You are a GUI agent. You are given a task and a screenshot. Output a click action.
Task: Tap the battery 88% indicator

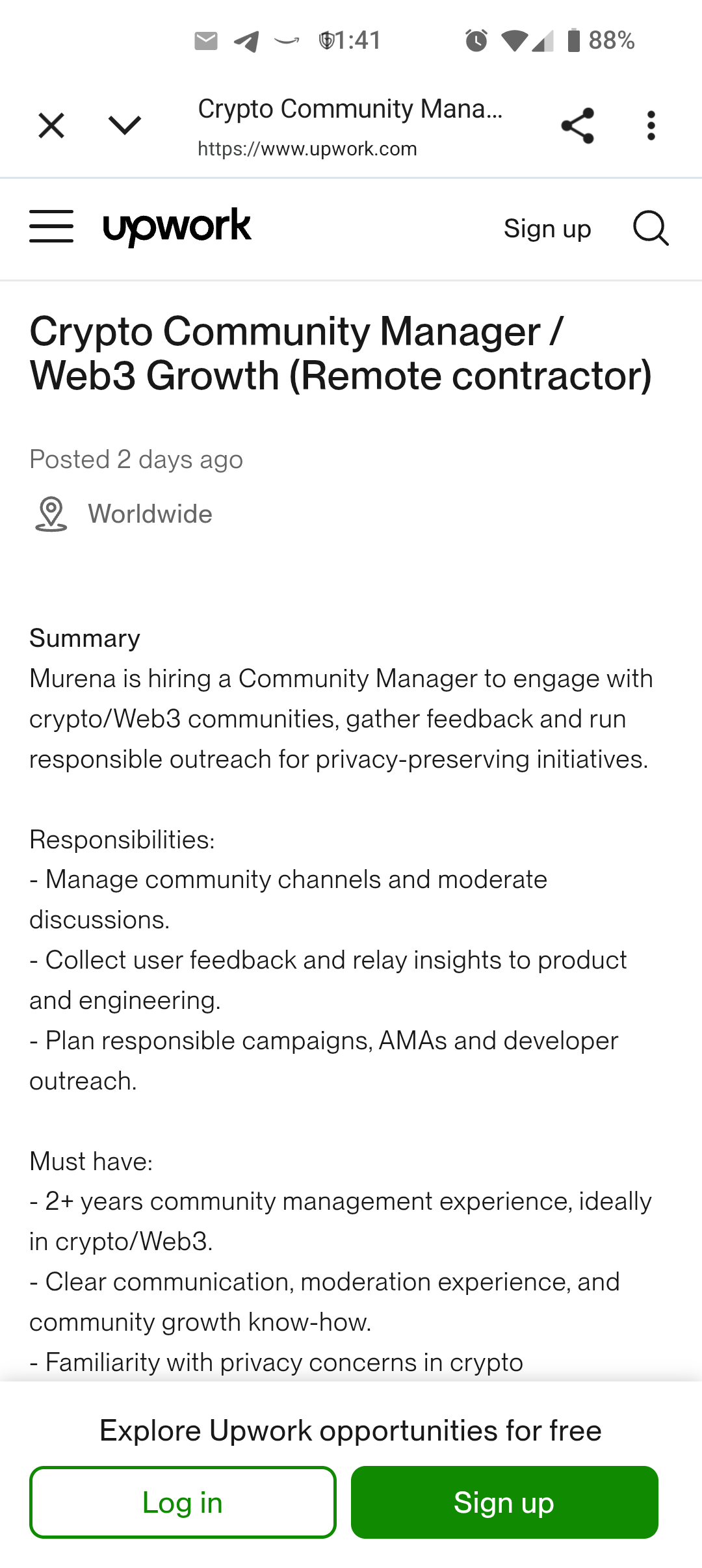[601, 40]
